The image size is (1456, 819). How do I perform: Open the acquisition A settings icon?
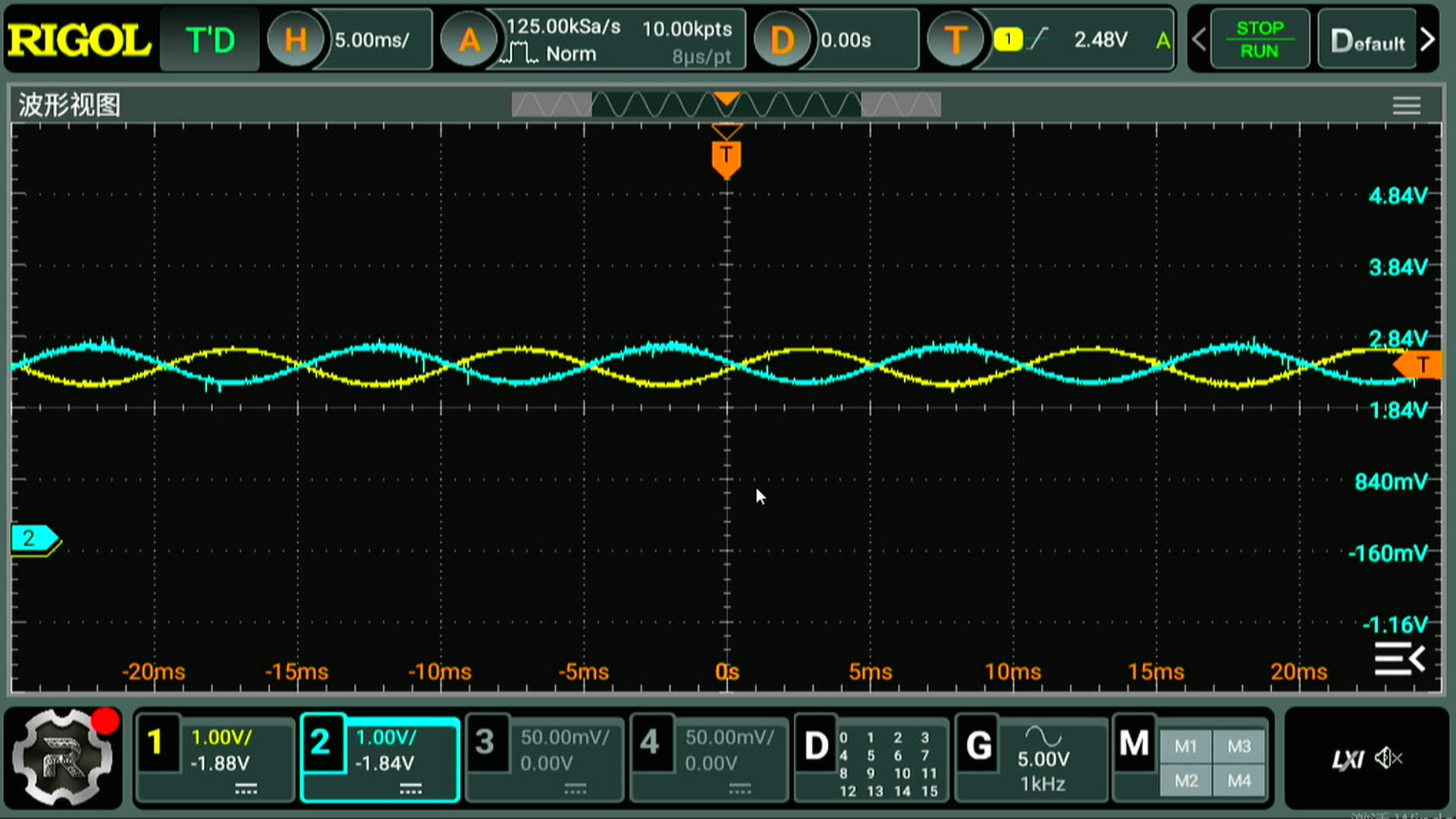pyautogui.click(x=469, y=39)
